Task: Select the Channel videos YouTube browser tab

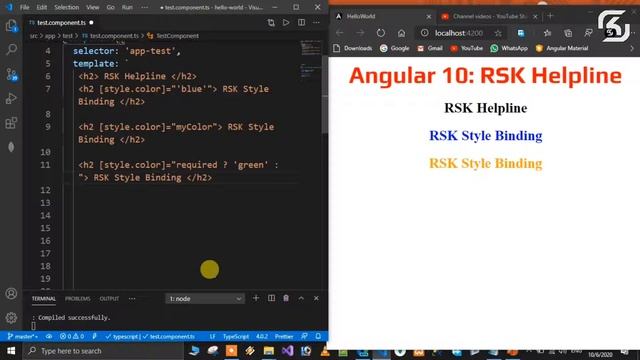Action: (x=489, y=16)
